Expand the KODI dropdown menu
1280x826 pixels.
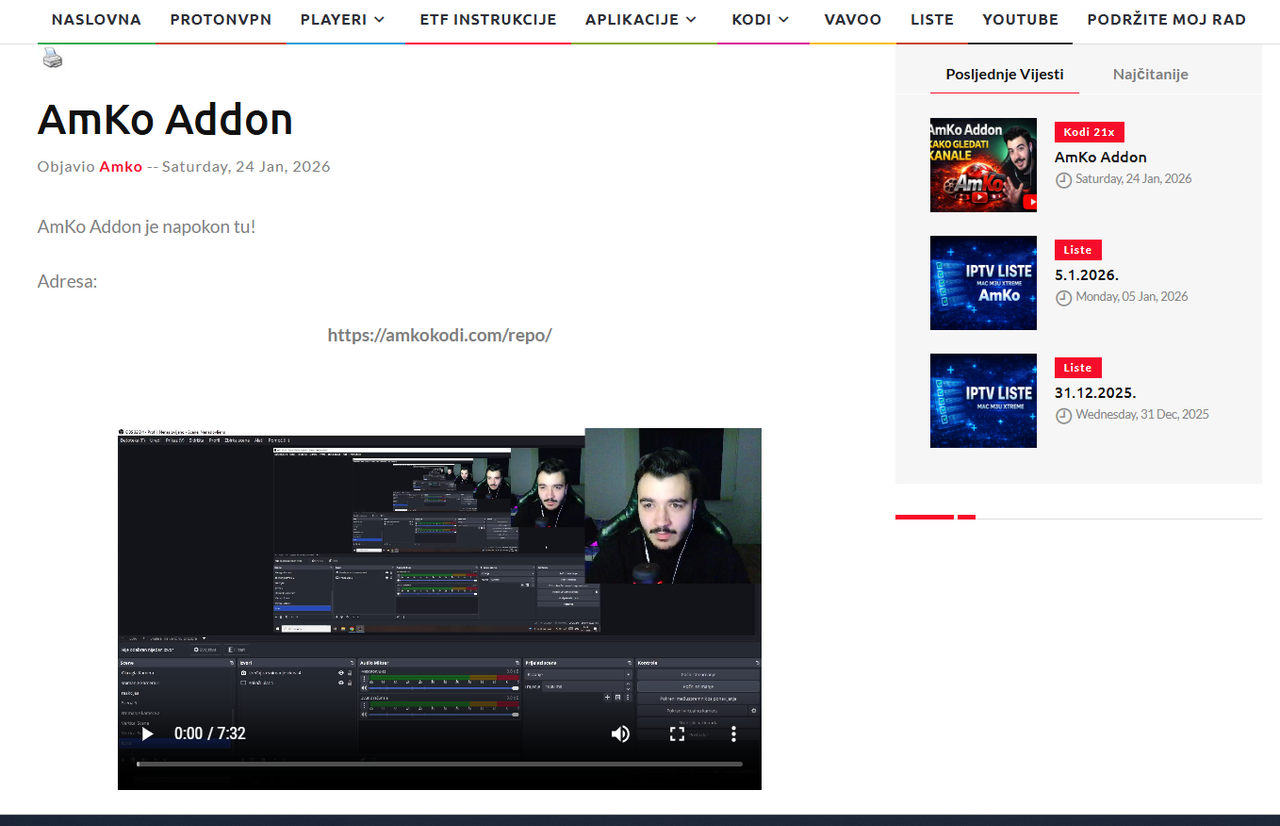pyautogui.click(x=761, y=20)
